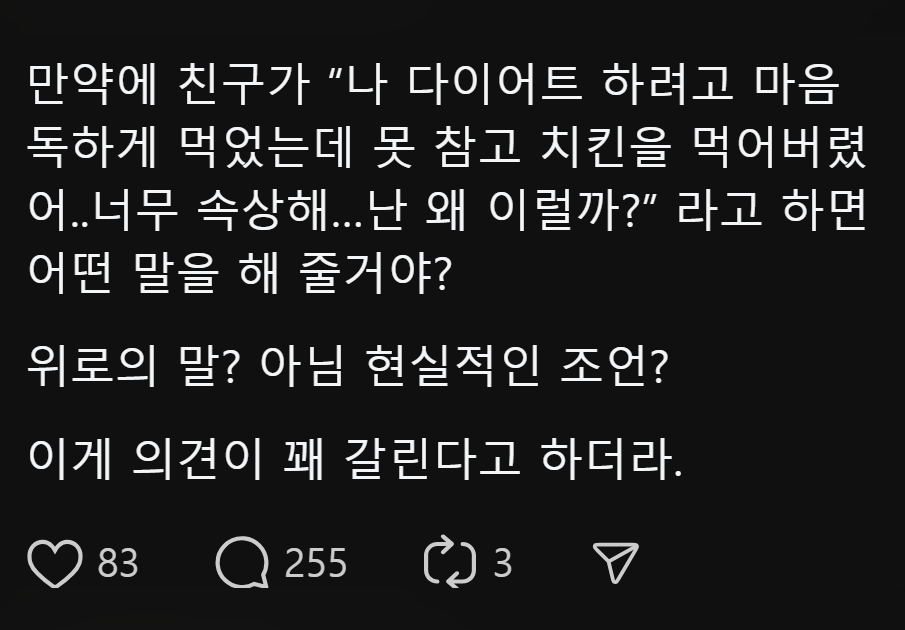Click the word "치킨을" in the post

pyautogui.click(x=607, y=148)
